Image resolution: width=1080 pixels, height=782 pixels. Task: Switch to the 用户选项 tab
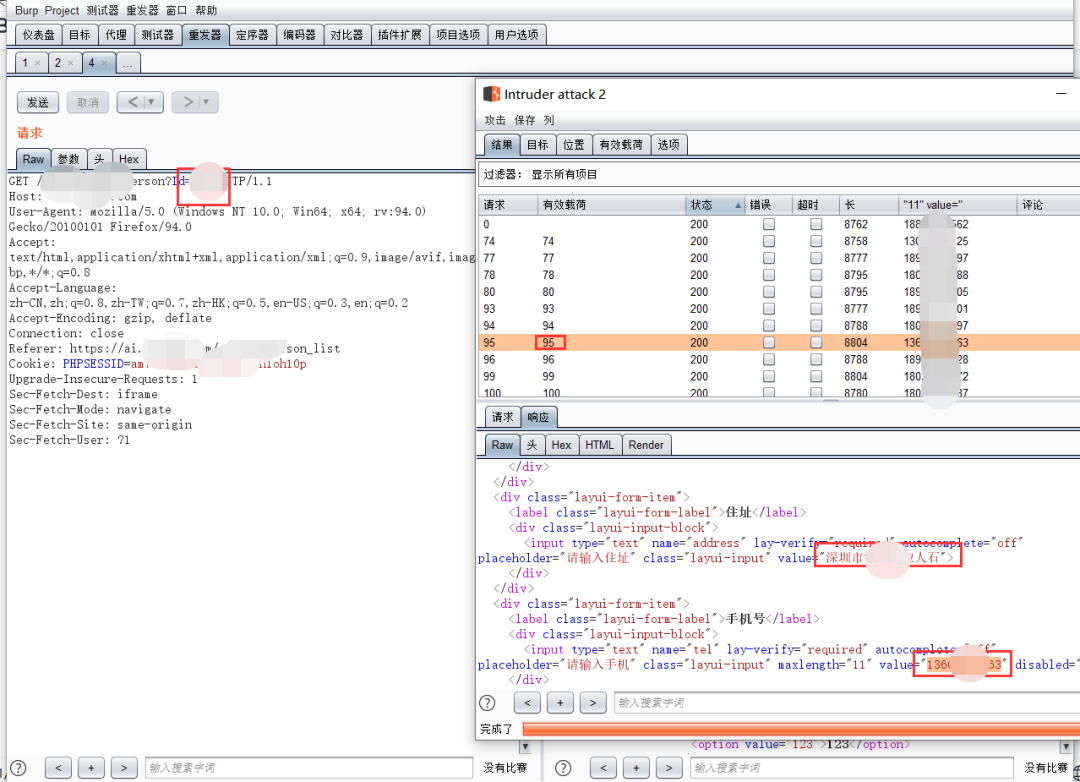517,34
